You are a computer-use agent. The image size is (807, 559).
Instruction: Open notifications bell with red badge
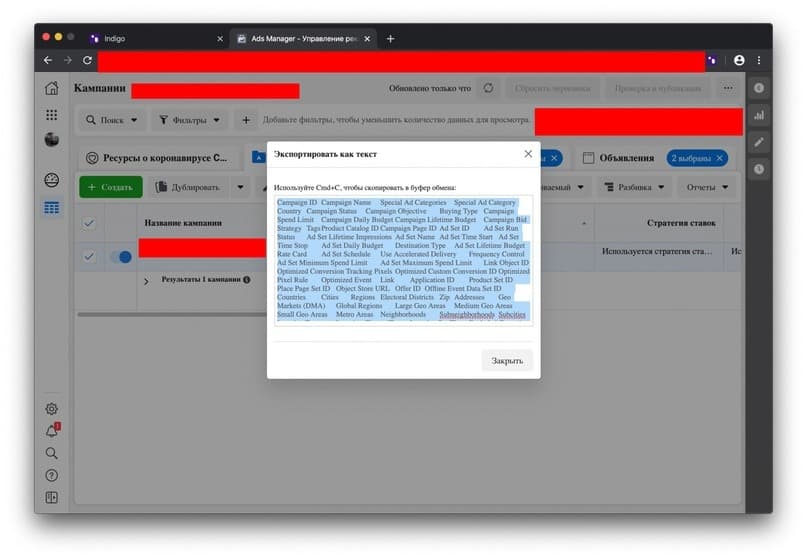52,430
